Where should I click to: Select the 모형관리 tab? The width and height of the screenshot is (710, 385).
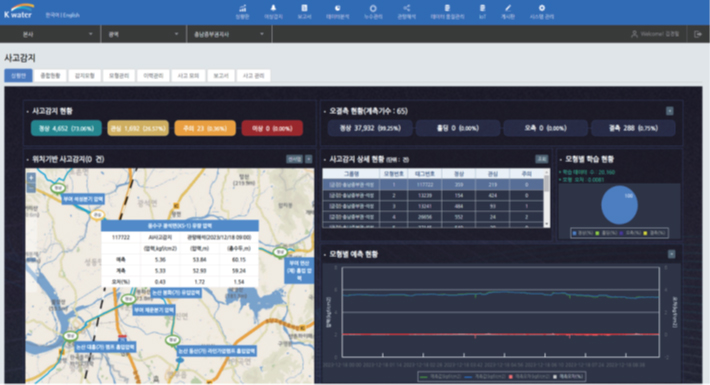119,76
